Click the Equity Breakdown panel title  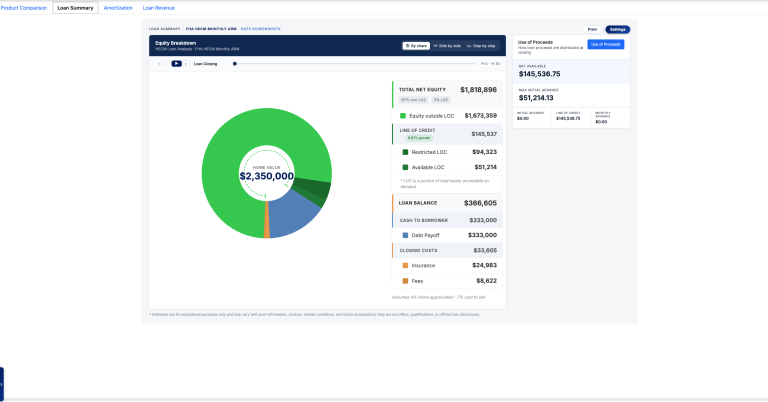point(175,43)
